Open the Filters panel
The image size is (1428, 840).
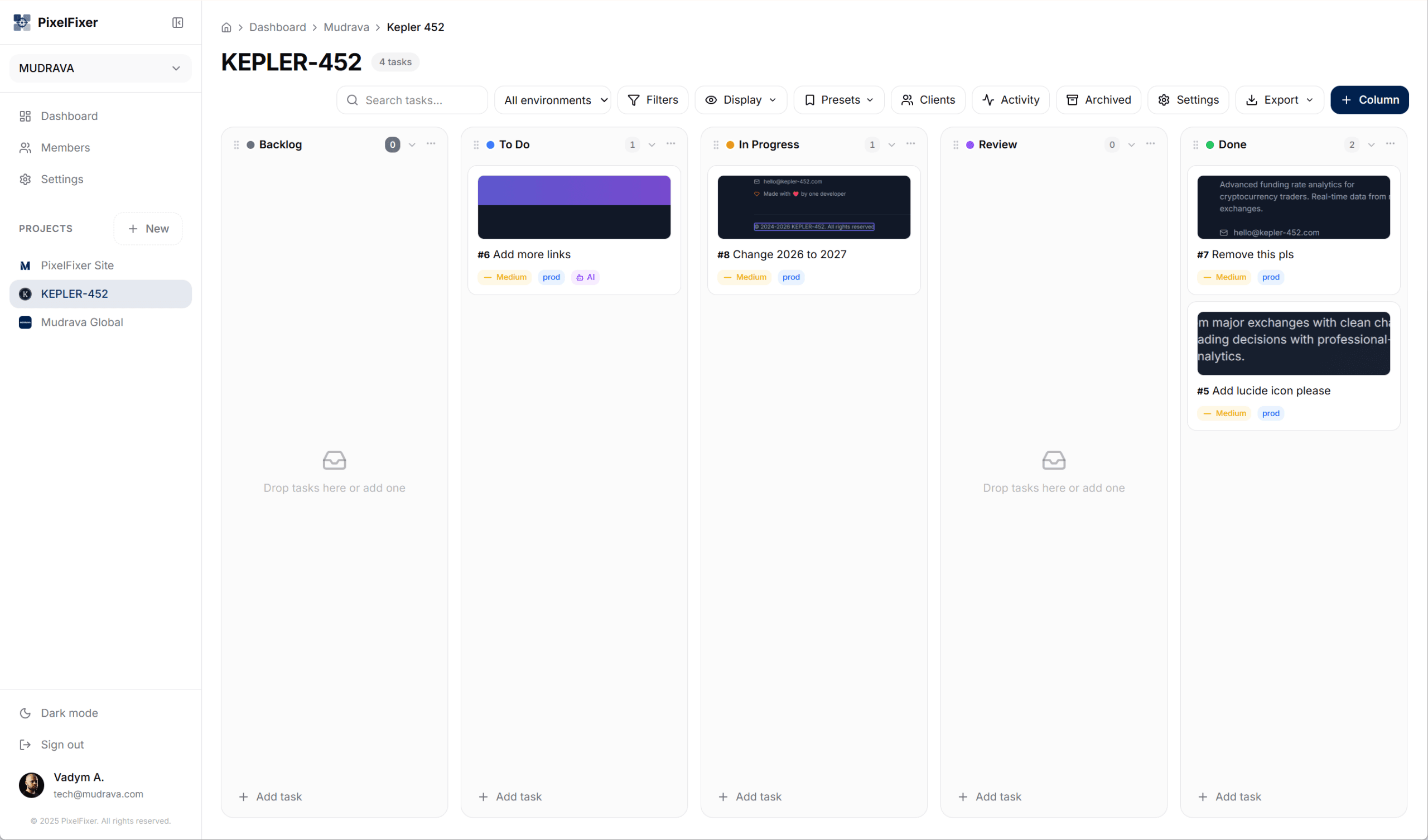[653, 100]
